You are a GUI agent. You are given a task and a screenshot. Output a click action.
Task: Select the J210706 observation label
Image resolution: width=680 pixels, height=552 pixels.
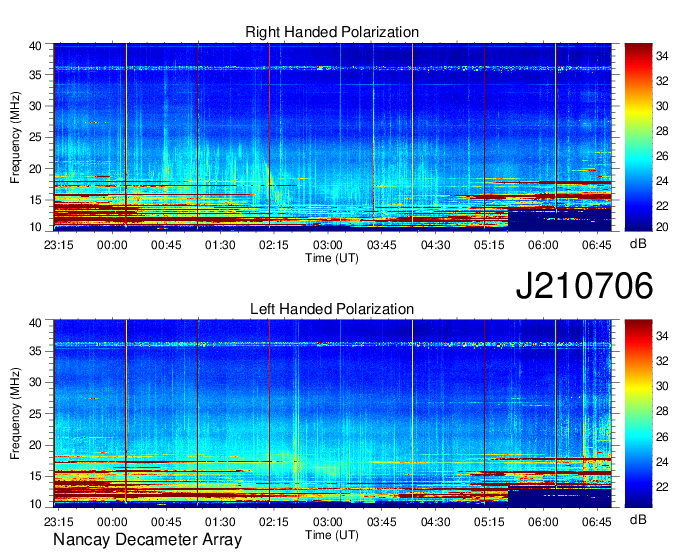(584, 285)
